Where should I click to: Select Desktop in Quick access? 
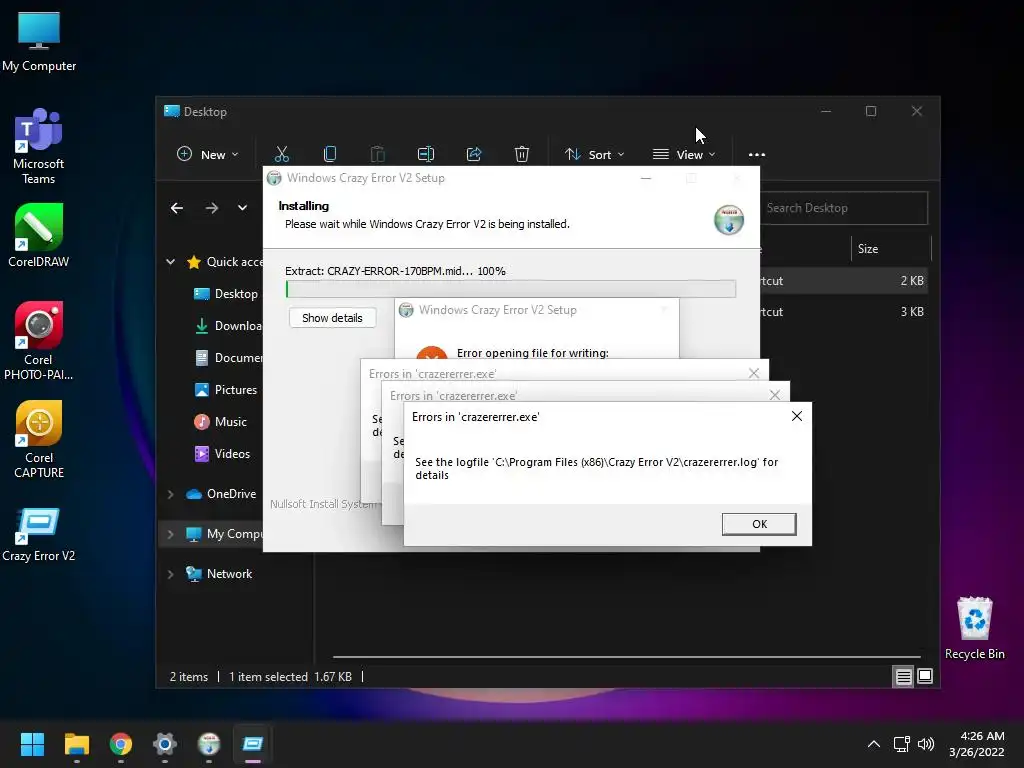tap(226, 294)
